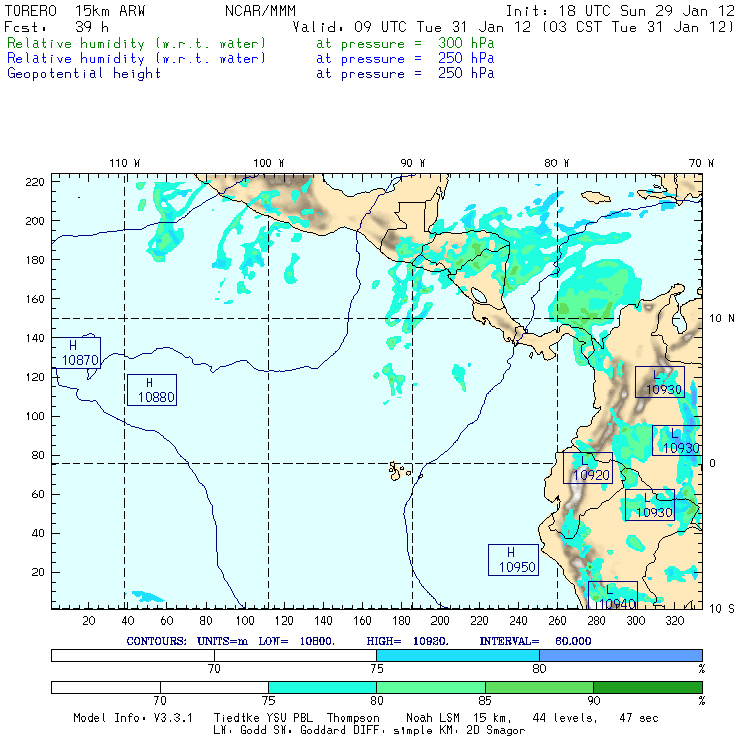
Task: Click the blue 'Relative humidity (w.r.t. water)' legend line
Action: click(136, 59)
